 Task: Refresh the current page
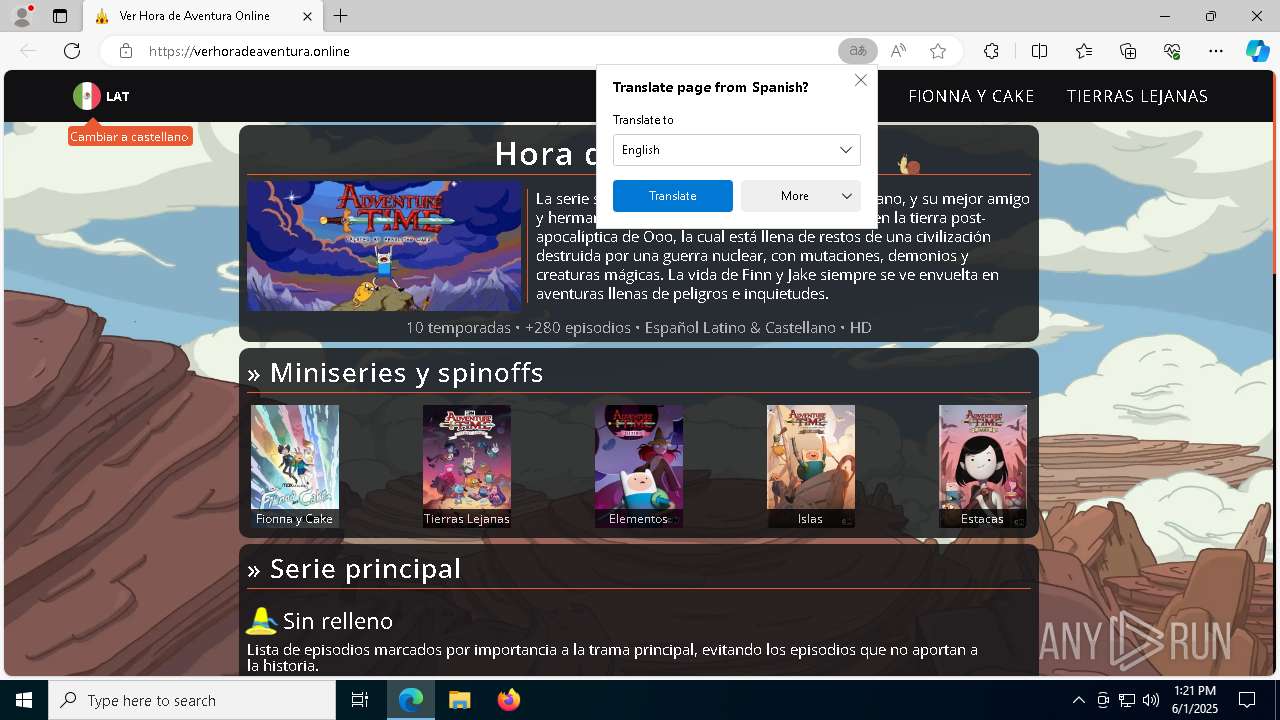[x=72, y=51]
